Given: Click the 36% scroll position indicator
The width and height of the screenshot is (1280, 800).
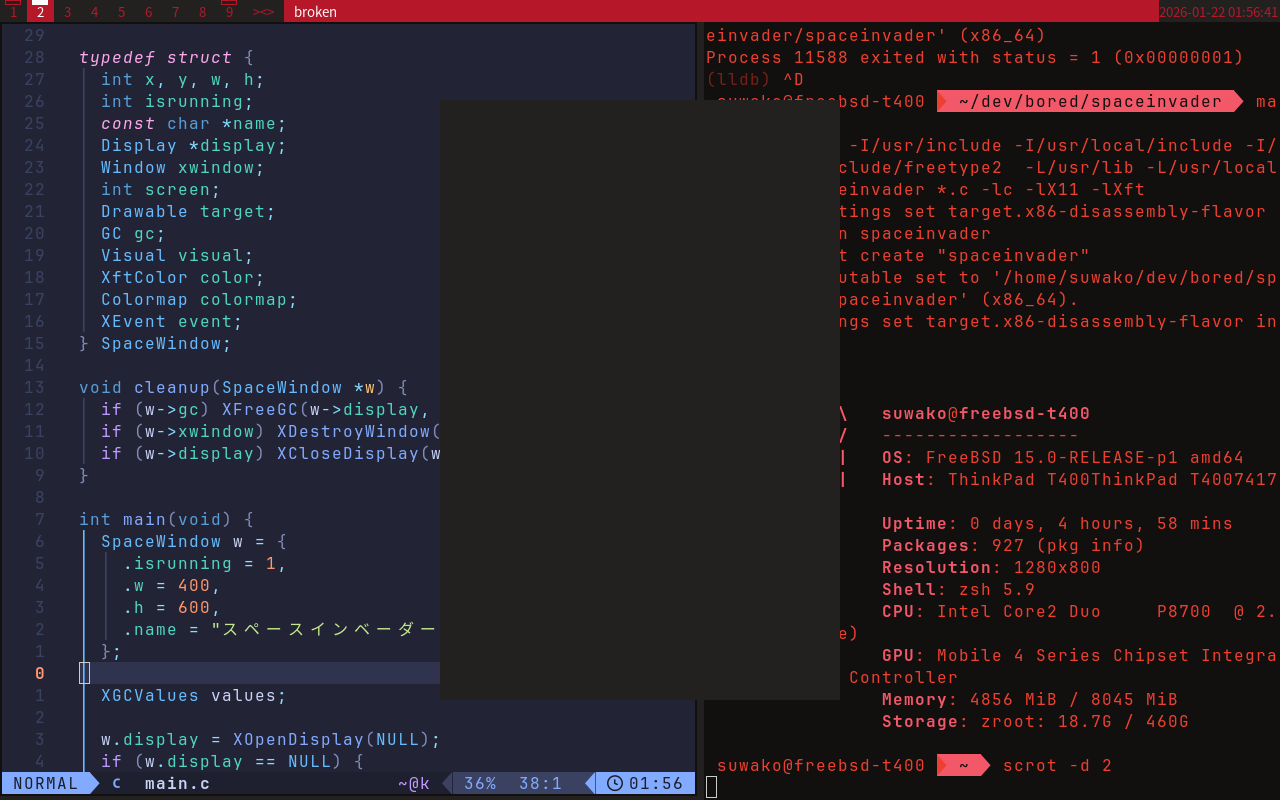Looking at the screenshot, I should (x=480, y=784).
